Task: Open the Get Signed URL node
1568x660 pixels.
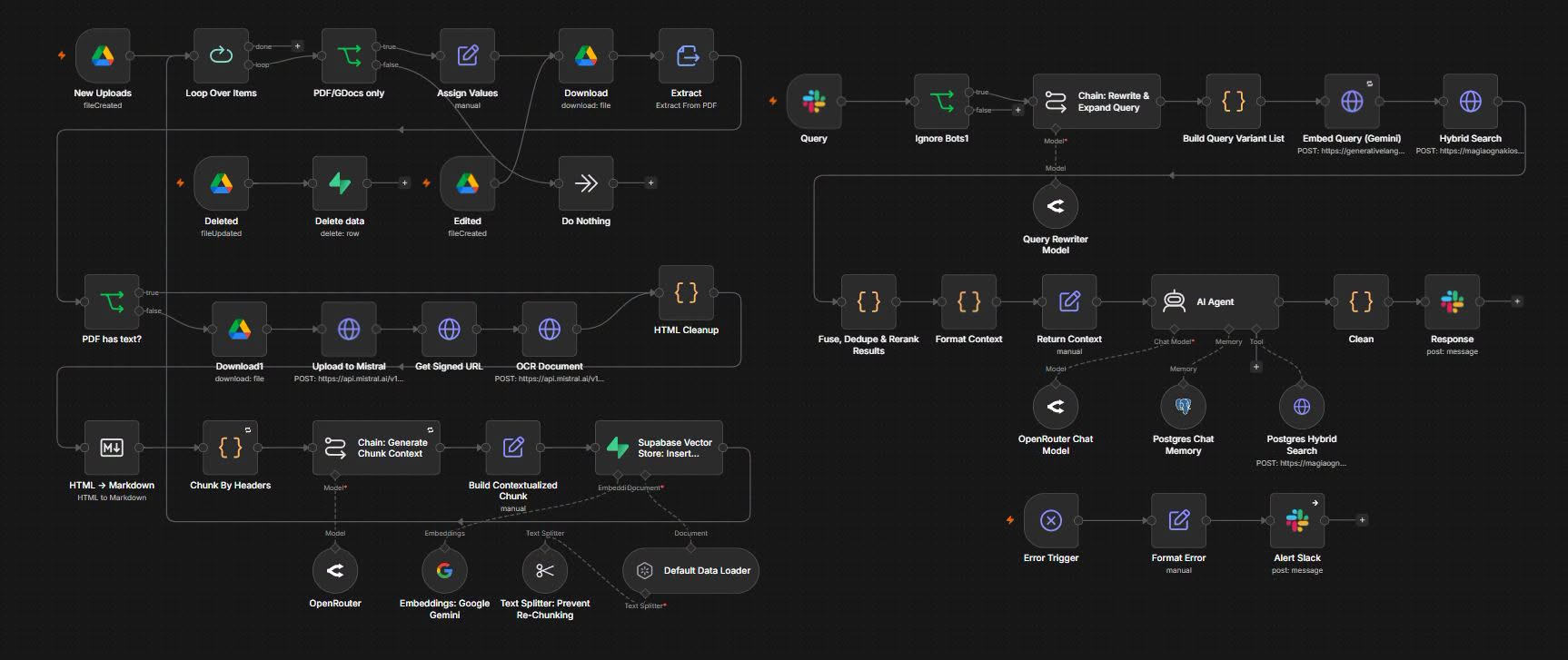Action: [x=449, y=330]
